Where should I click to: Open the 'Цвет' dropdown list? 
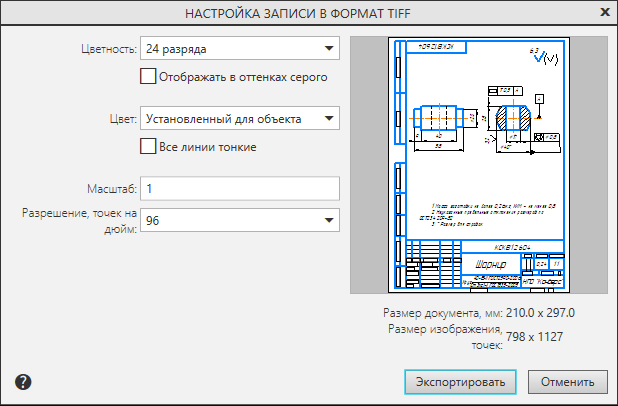pyautogui.click(x=328, y=119)
